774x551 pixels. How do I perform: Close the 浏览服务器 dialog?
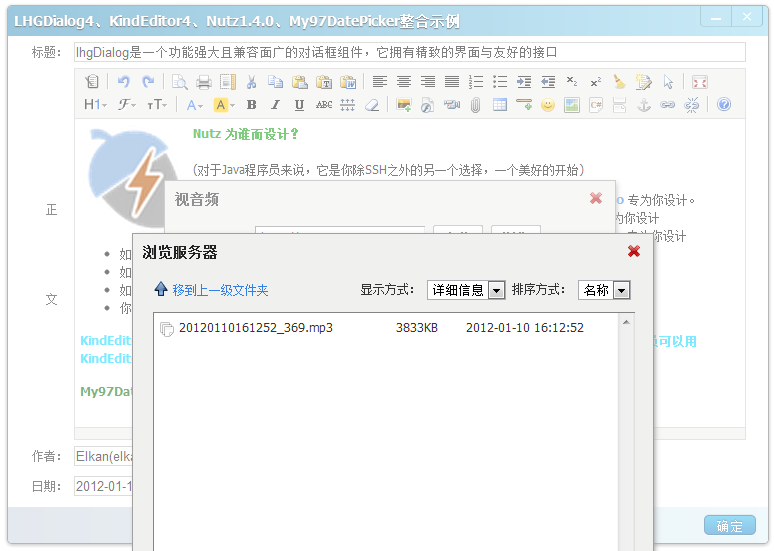point(634,251)
